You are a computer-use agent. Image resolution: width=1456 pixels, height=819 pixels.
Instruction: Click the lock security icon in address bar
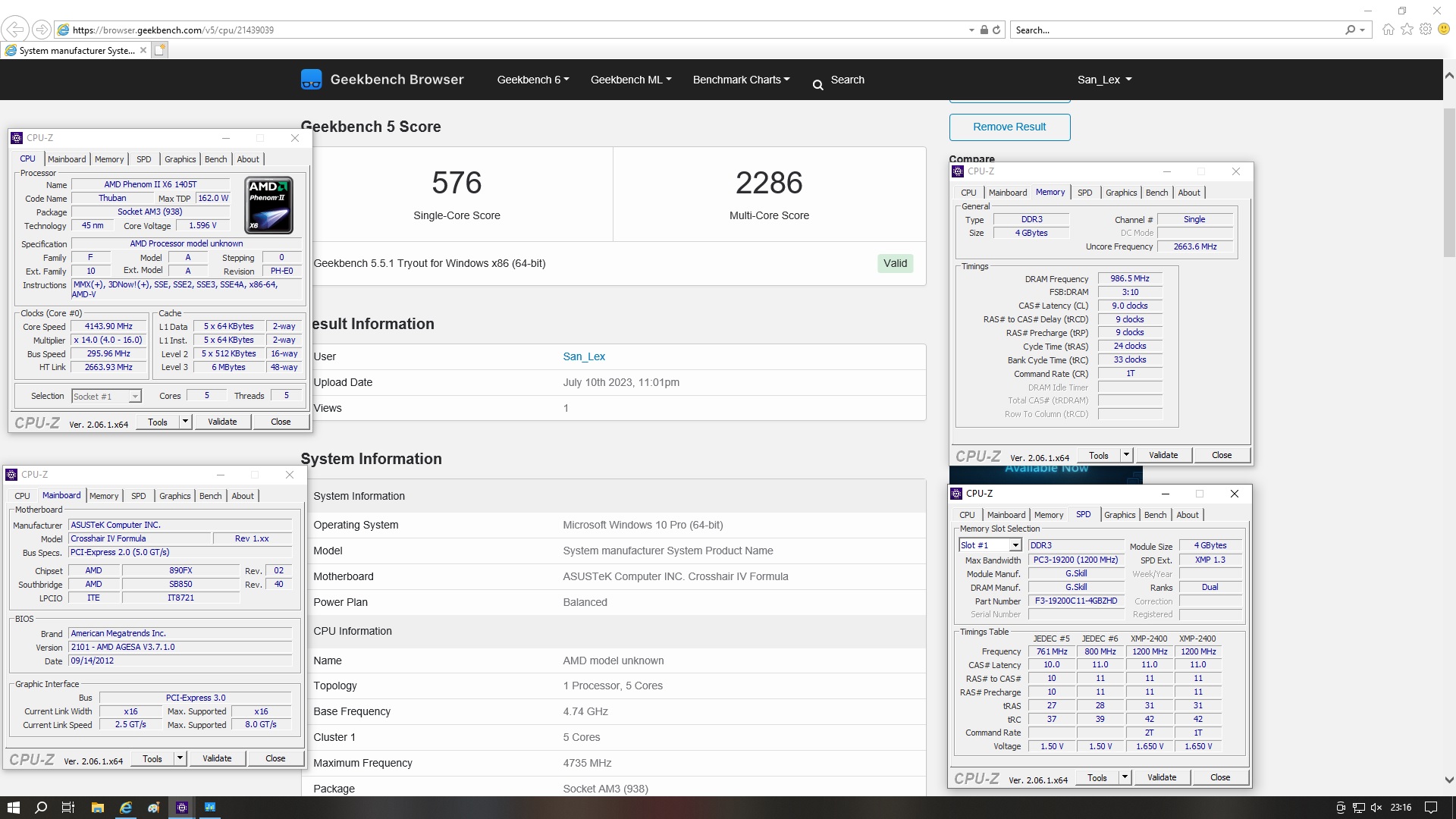click(x=984, y=30)
